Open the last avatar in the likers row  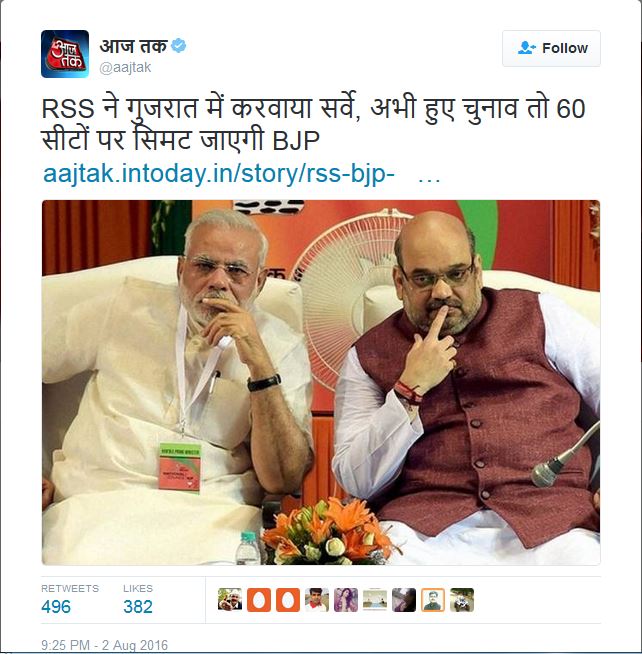462,600
